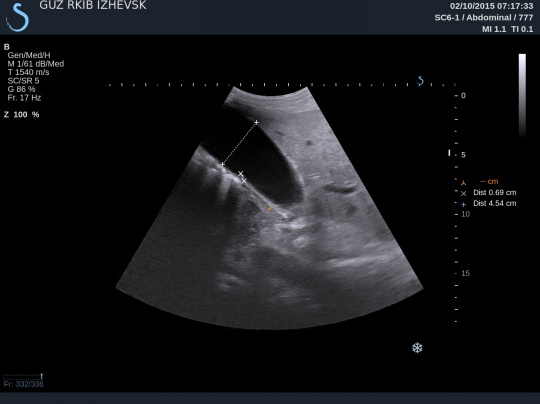Click the grayscale map bar
The image size is (540, 404).
point(522,95)
